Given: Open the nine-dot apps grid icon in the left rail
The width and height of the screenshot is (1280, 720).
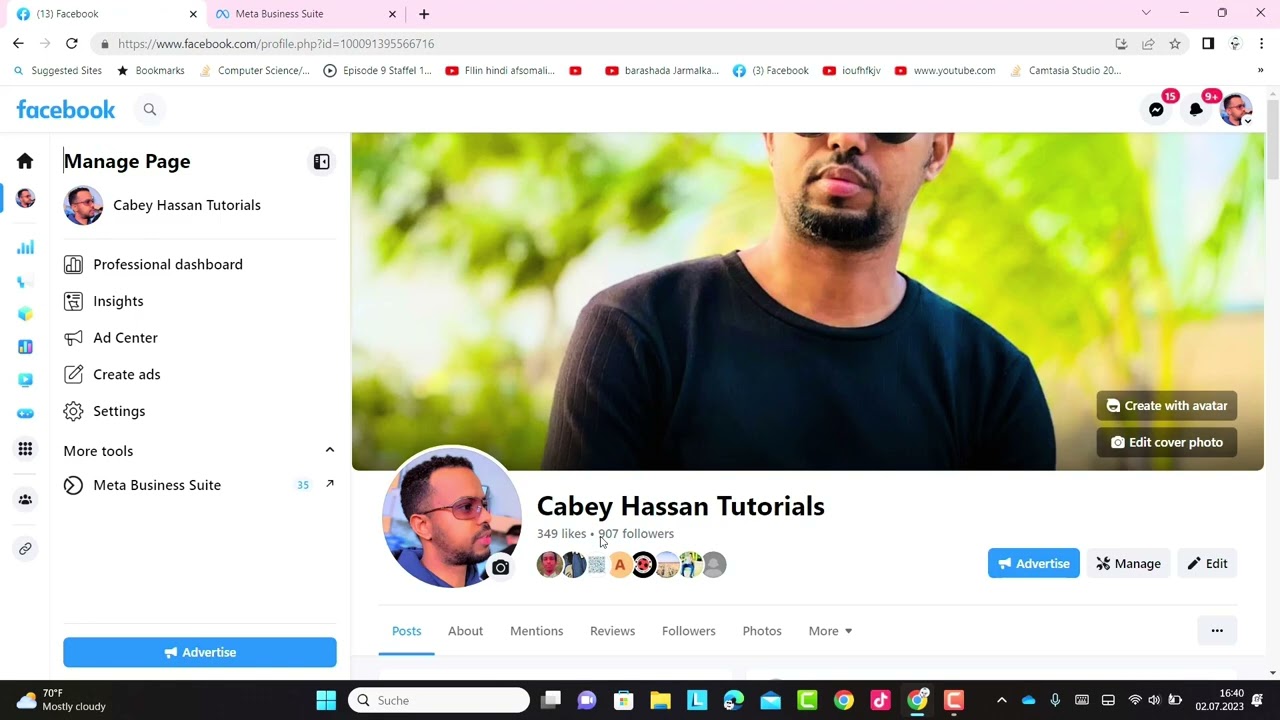Looking at the screenshot, I should (25, 449).
